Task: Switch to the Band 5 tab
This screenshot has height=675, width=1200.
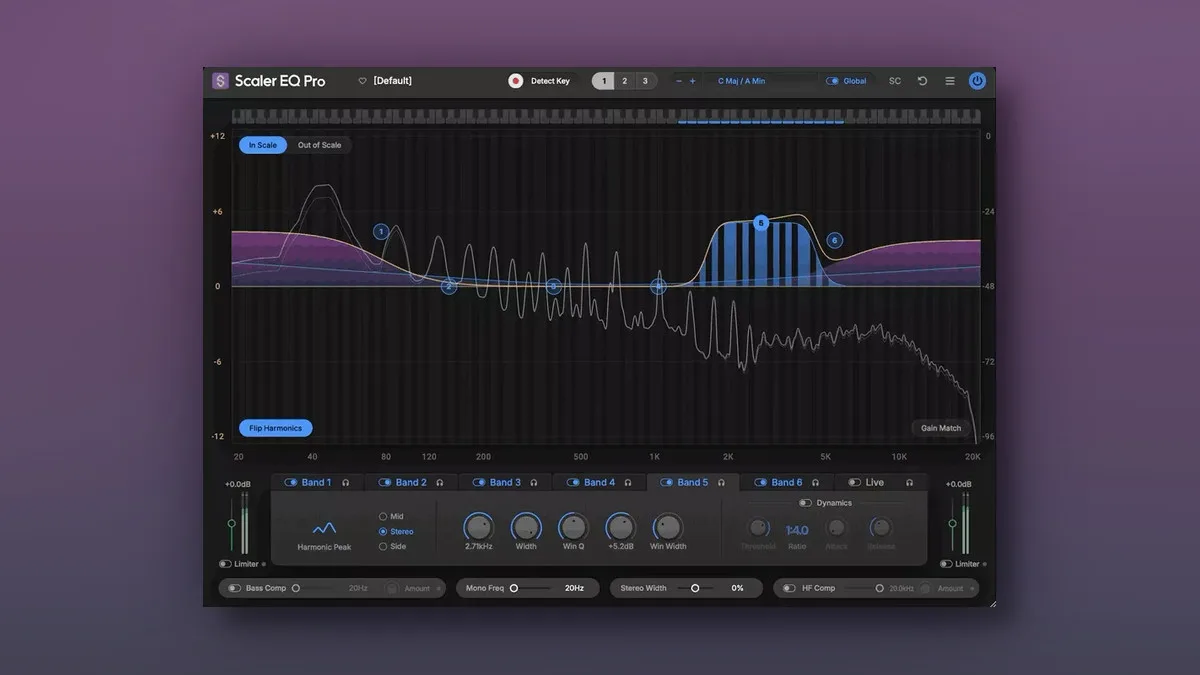Action: 693,483
